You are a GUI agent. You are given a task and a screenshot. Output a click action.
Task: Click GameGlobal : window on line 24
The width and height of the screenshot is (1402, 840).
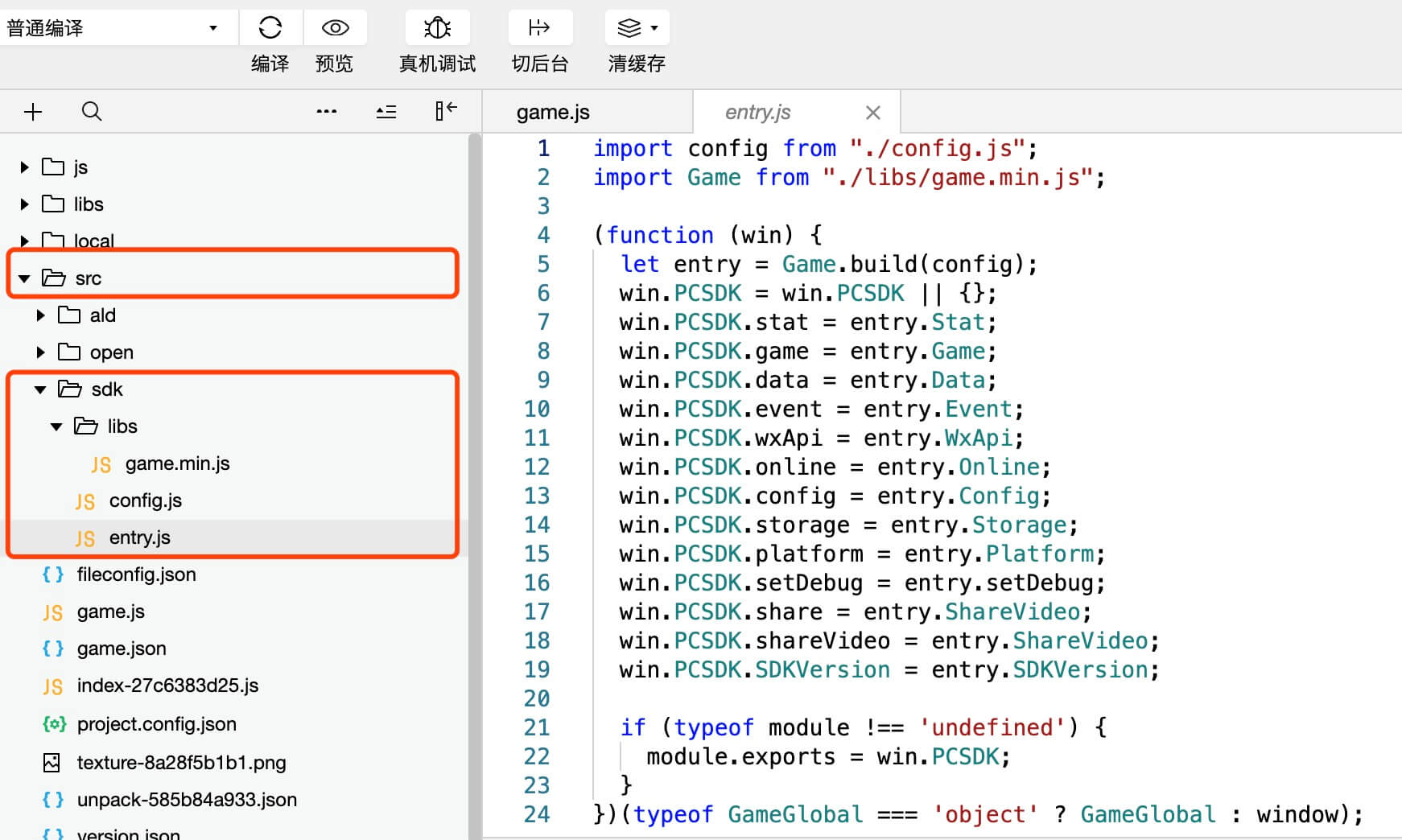pyautogui.click(x=1216, y=814)
